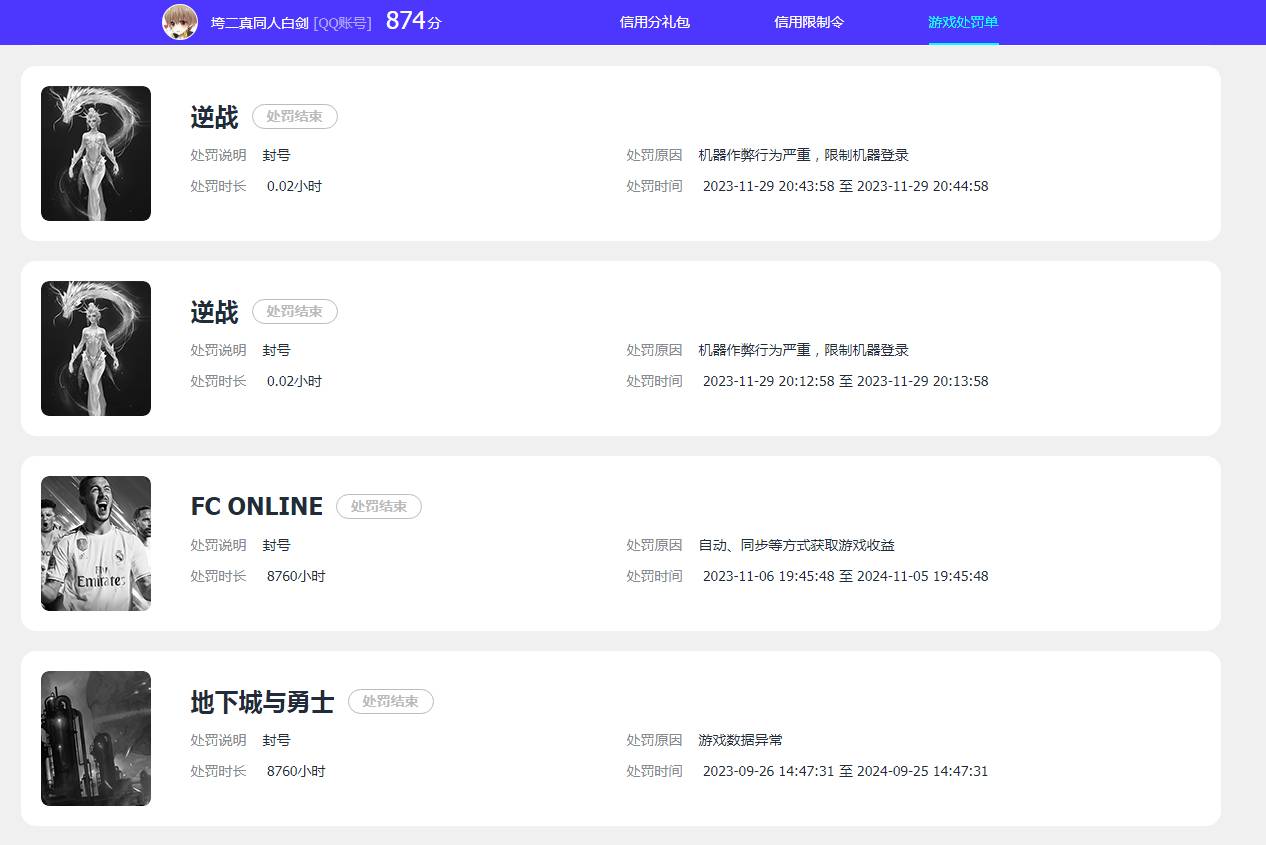Switch to the 信用限制令 tab
Image resolution: width=1266 pixels, height=845 pixels.
pyautogui.click(x=811, y=22)
